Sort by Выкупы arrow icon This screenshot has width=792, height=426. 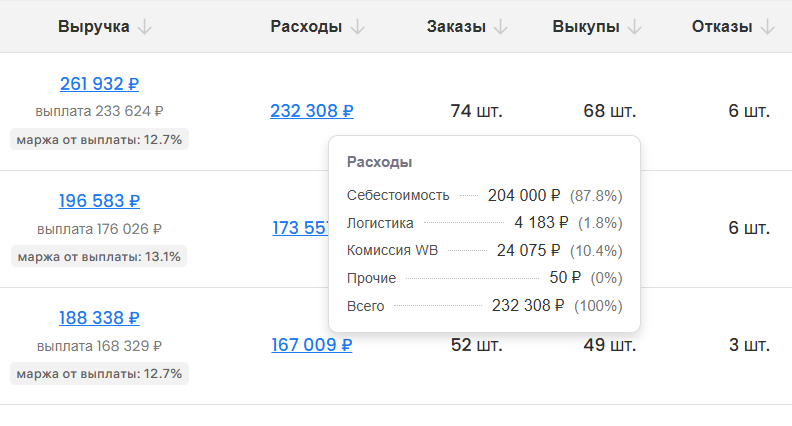click(x=634, y=27)
